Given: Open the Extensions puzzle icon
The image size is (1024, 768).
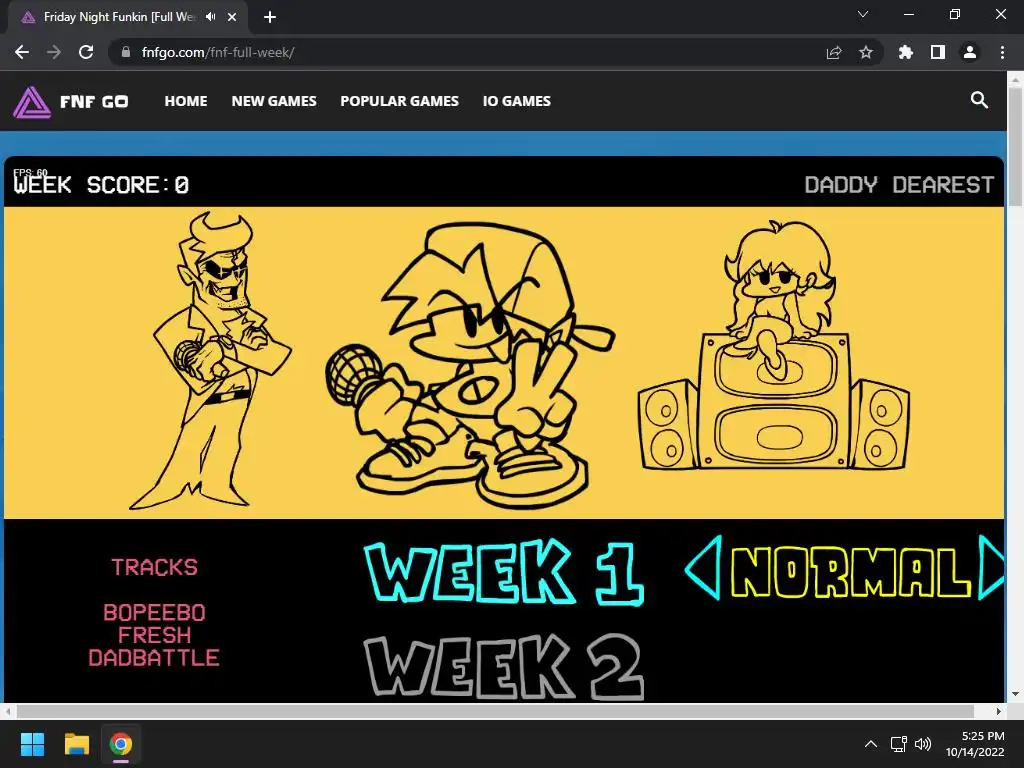Looking at the screenshot, I should (906, 52).
